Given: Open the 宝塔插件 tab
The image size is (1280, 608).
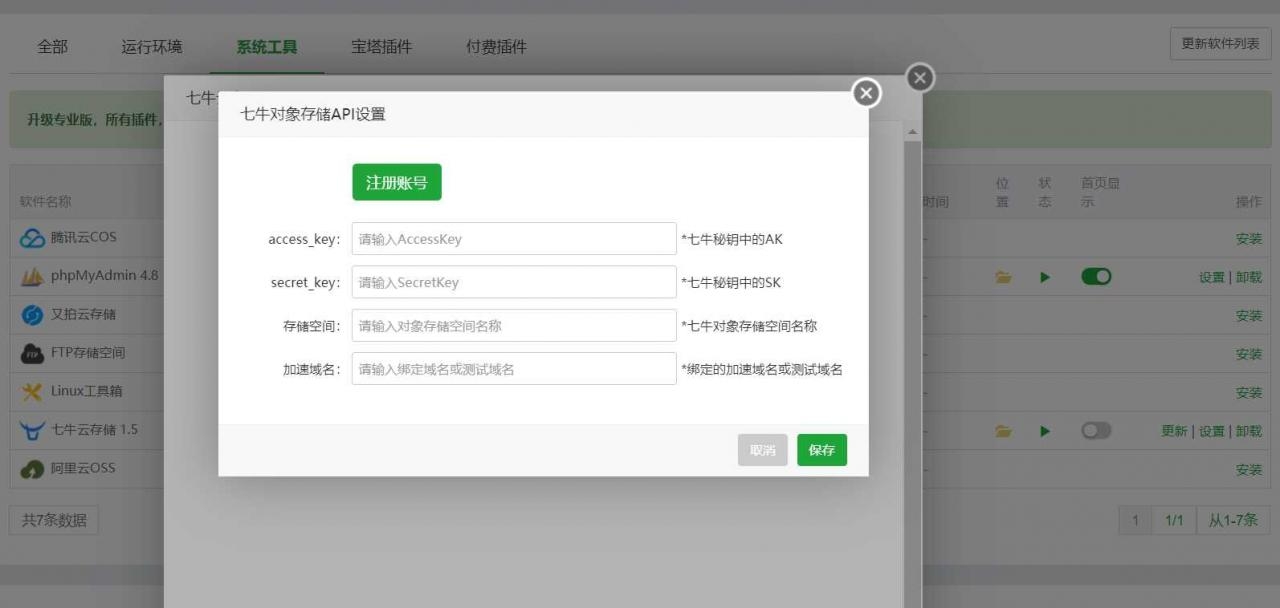Looking at the screenshot, I should (x=381, y=47).
